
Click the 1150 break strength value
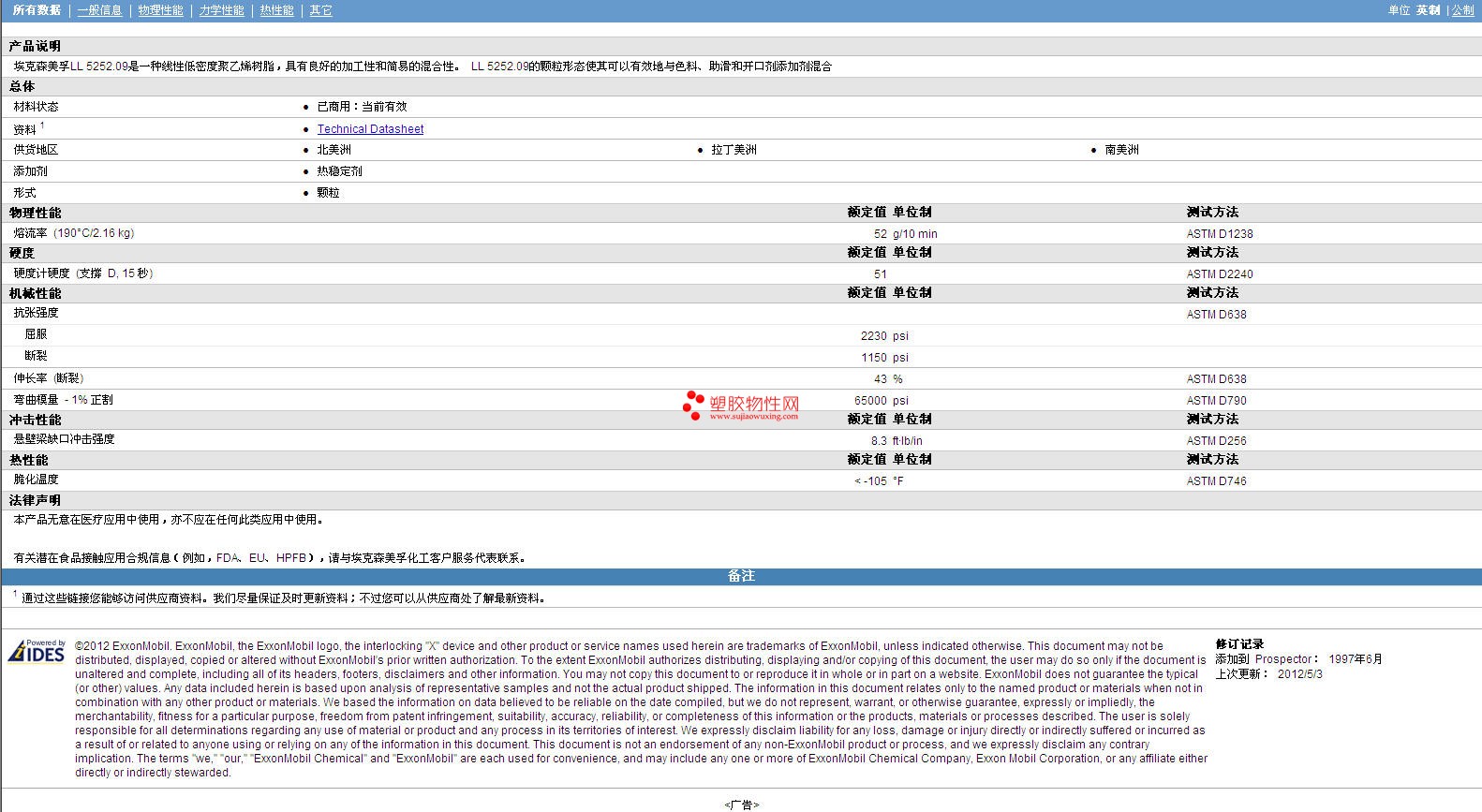[874, 358]
